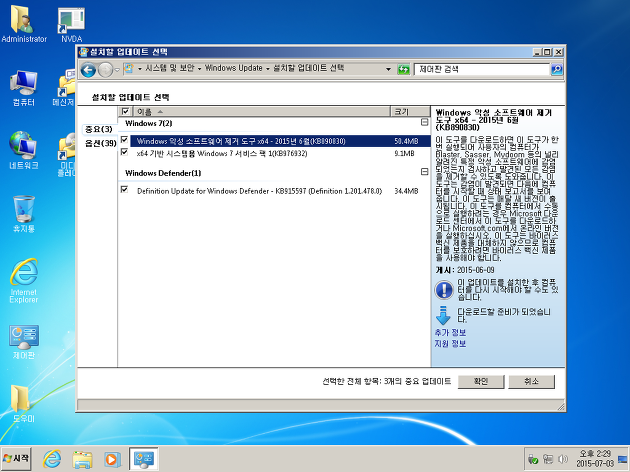
Task: Click 시스템 및 보안 breadcrumb
Action: 170,68
